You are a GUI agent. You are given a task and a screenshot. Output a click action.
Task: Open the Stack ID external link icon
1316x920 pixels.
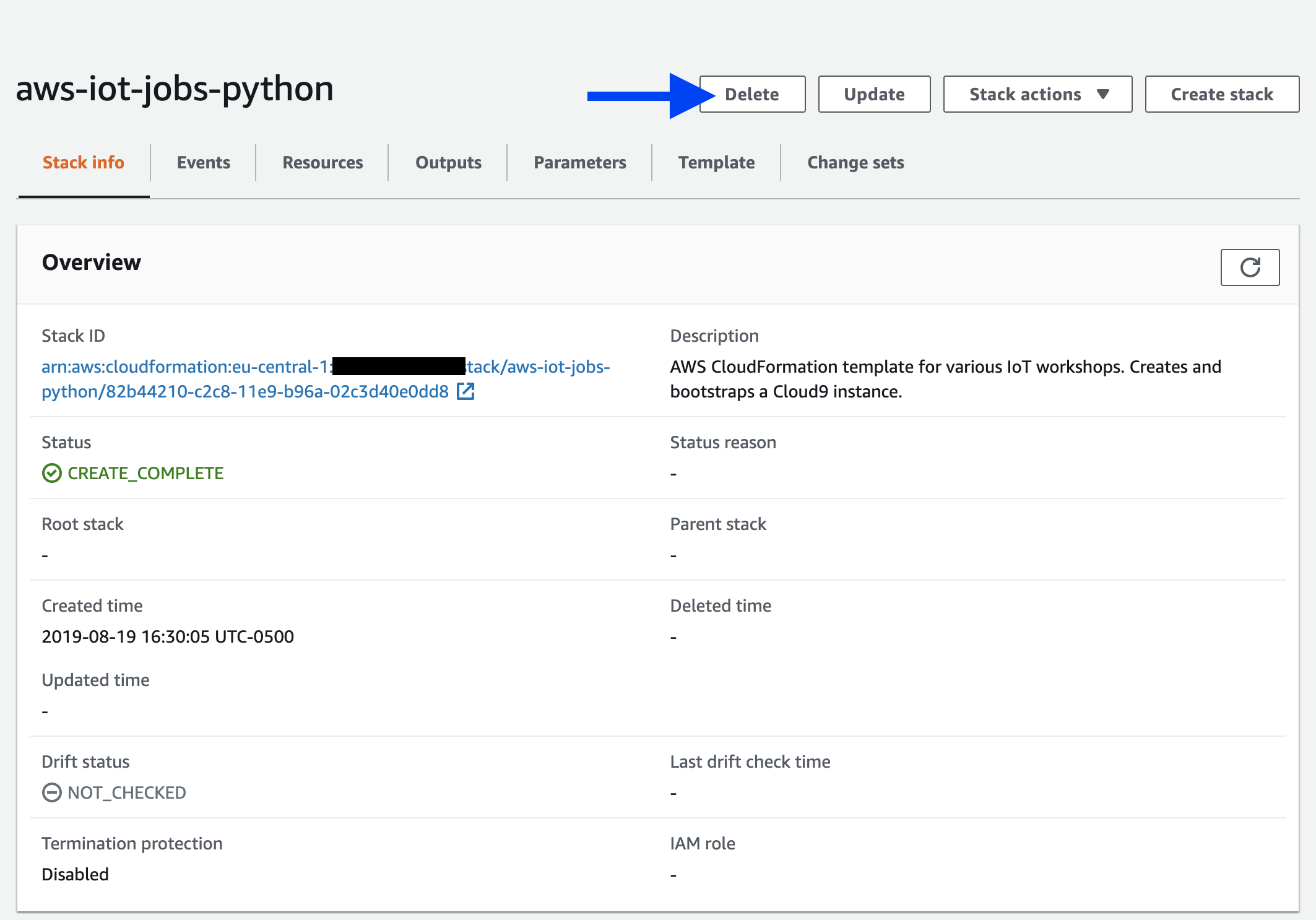tap(465, 391)
